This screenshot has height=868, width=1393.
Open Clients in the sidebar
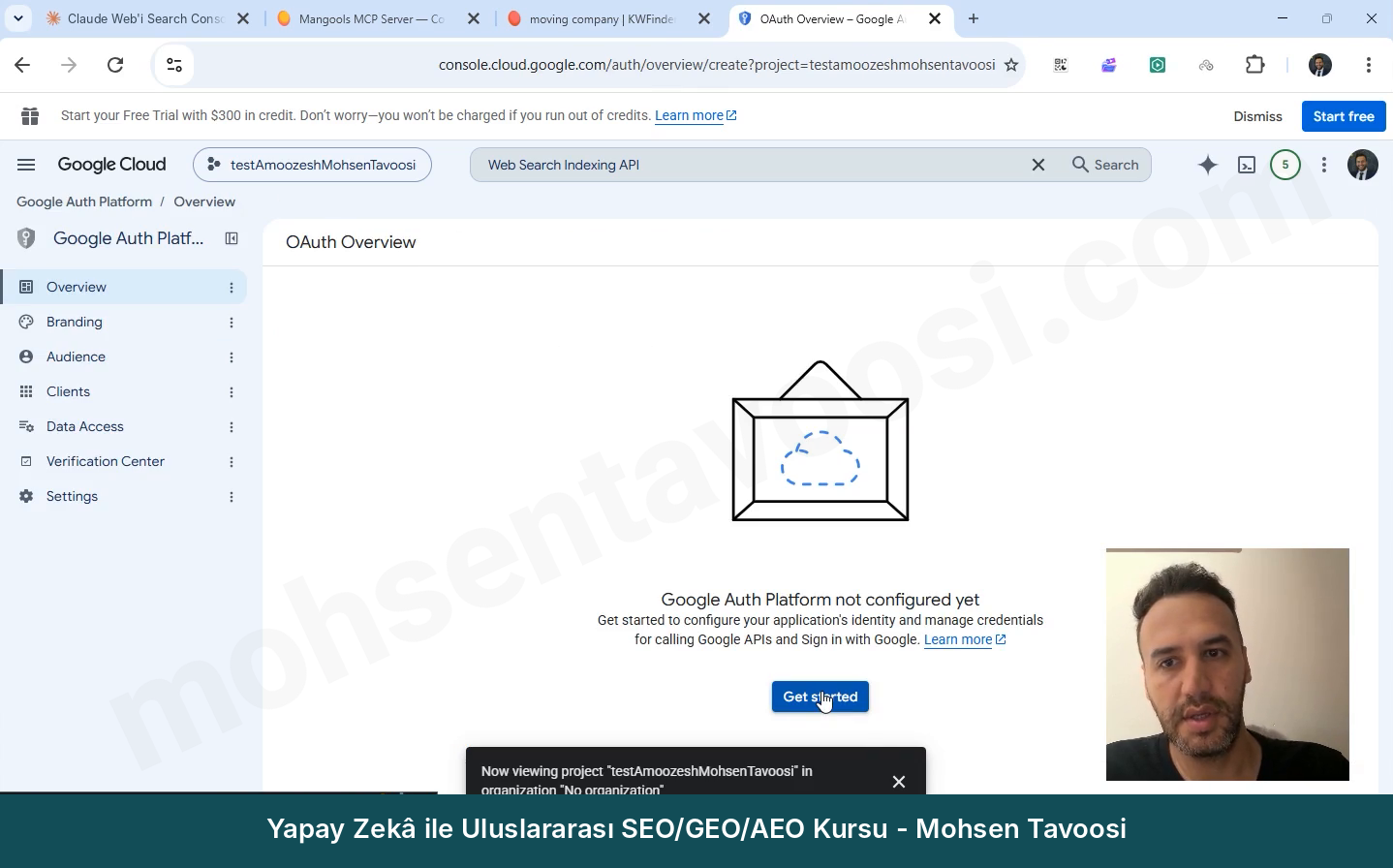[124, 391]
